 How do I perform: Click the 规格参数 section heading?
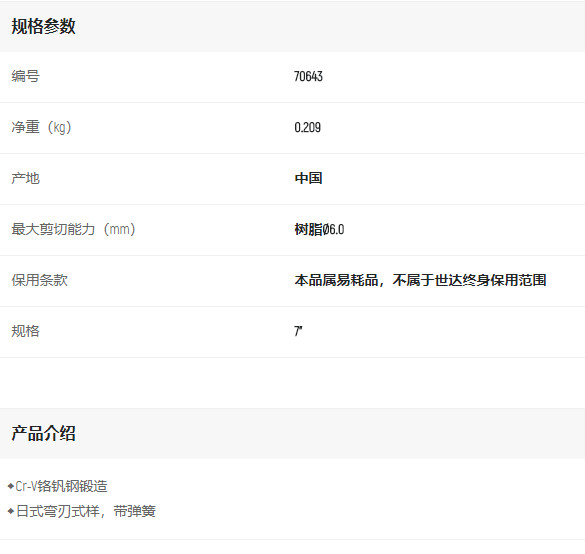[43, 26]
